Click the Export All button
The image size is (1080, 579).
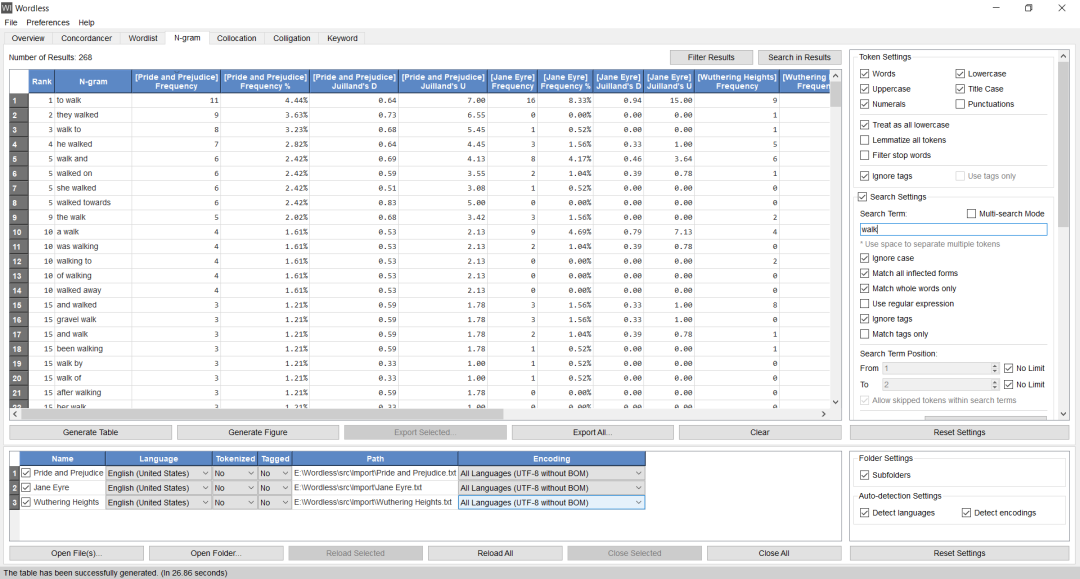tap(592, 432)
